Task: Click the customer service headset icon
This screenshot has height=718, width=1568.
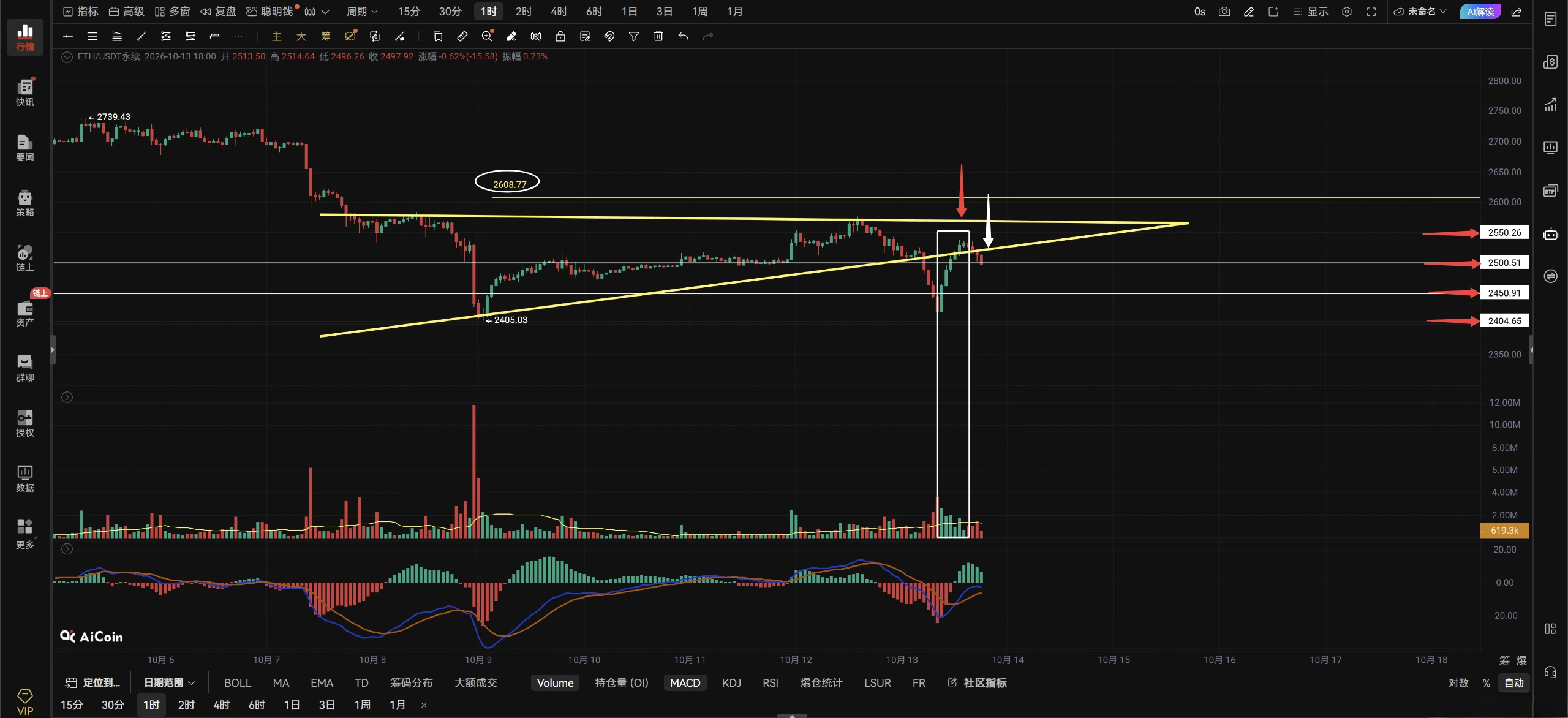Action: click(x=1550, y=672)
